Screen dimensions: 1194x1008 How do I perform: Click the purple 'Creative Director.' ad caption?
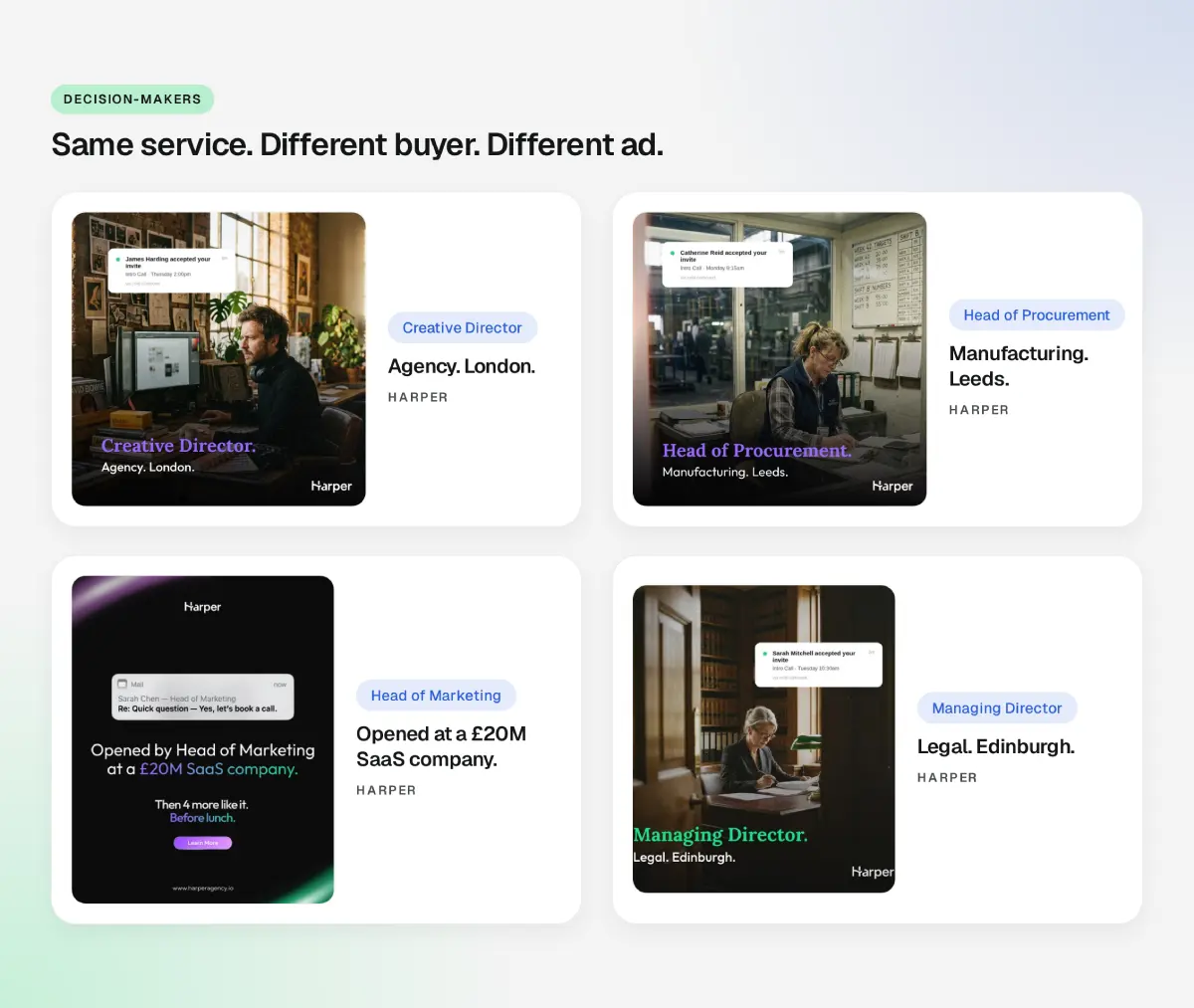[x=179, y=446]
